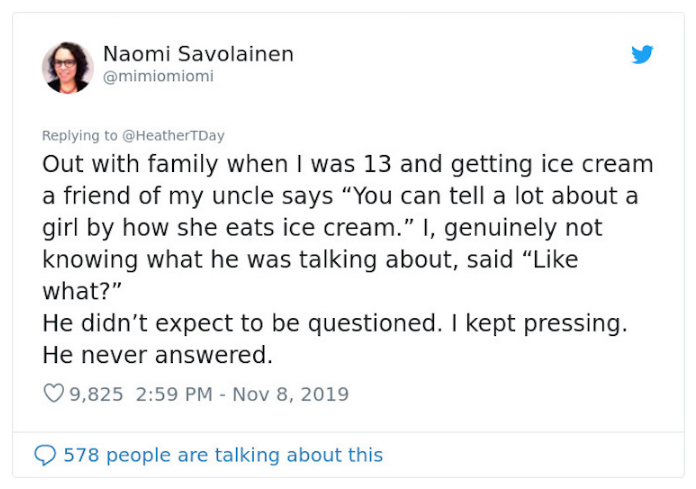
Task: Click the 9,825 likes count
Action: pyautogui.click(x=96, y=394)
